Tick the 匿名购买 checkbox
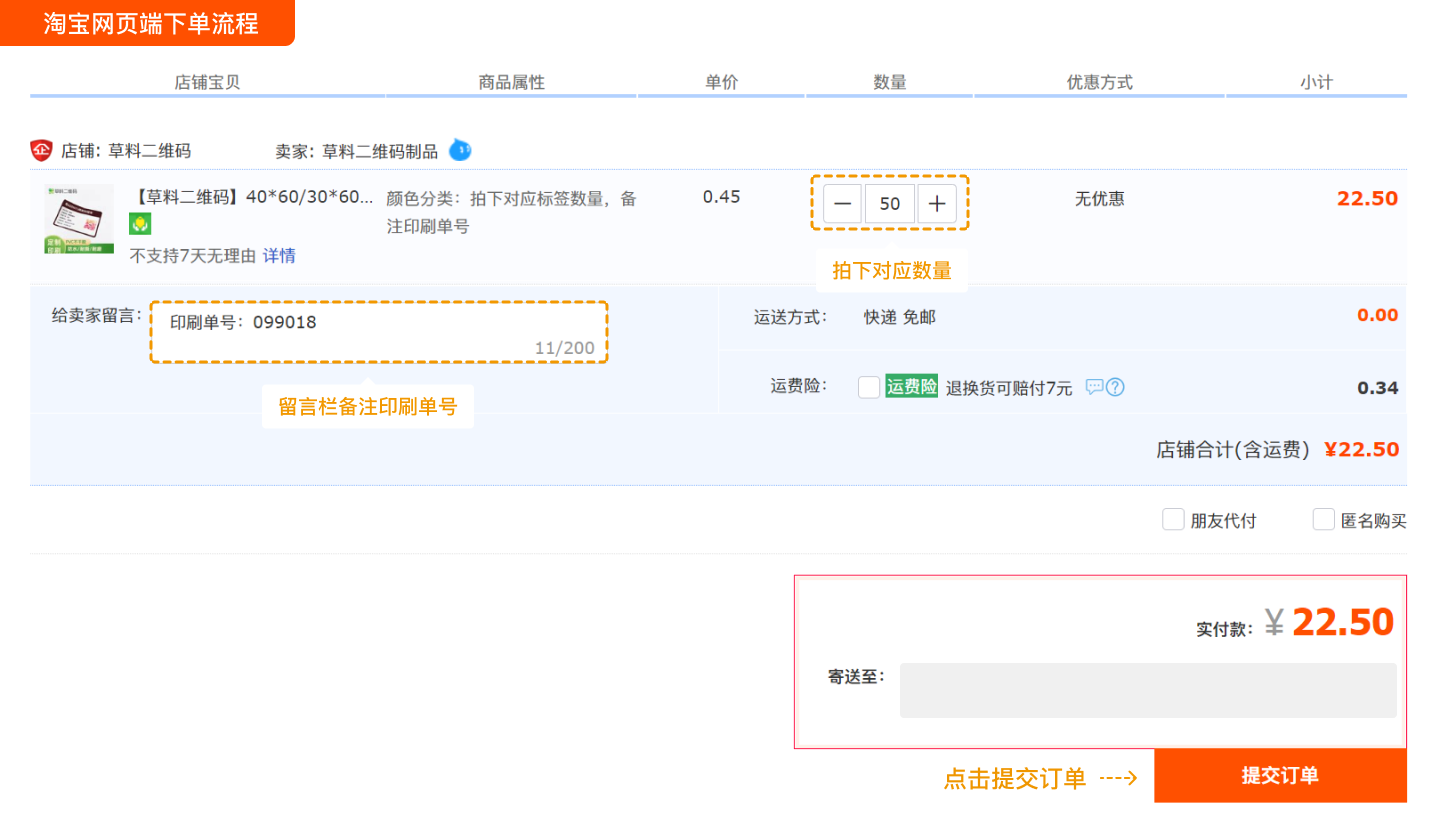 (x=1324, y=520)
